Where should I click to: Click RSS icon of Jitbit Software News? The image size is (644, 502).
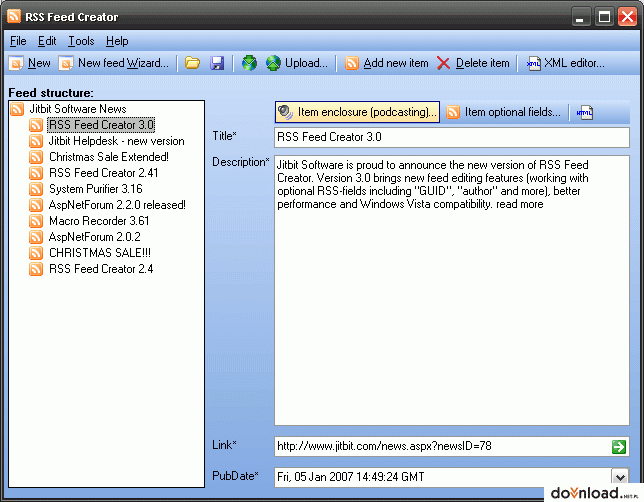(x=17, y=109)
